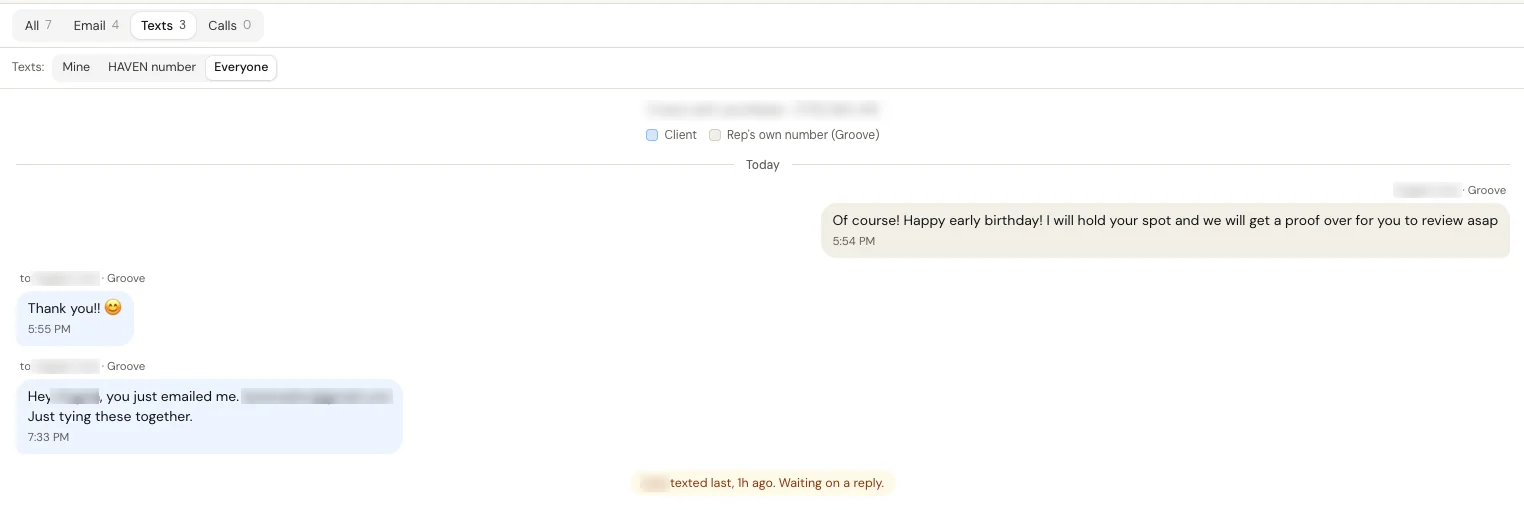Image resolution: width=1524 pixels, height=510 pixels.
Task: Click 'Just tying these together.' text
Action: (110, 417)
